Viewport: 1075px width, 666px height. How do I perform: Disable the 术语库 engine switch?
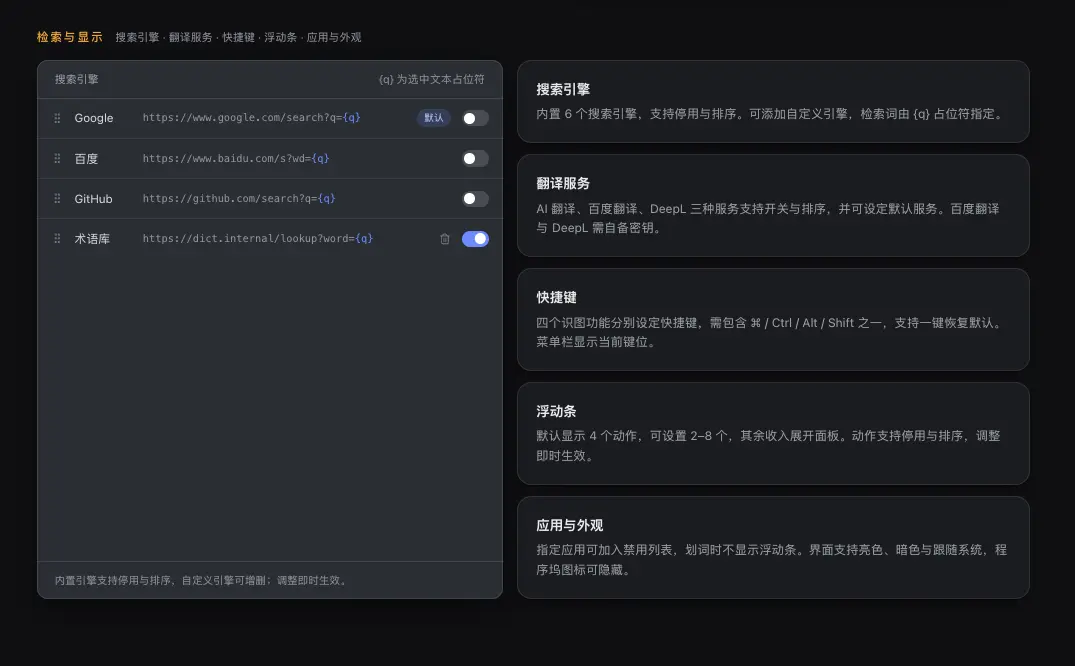475,239
